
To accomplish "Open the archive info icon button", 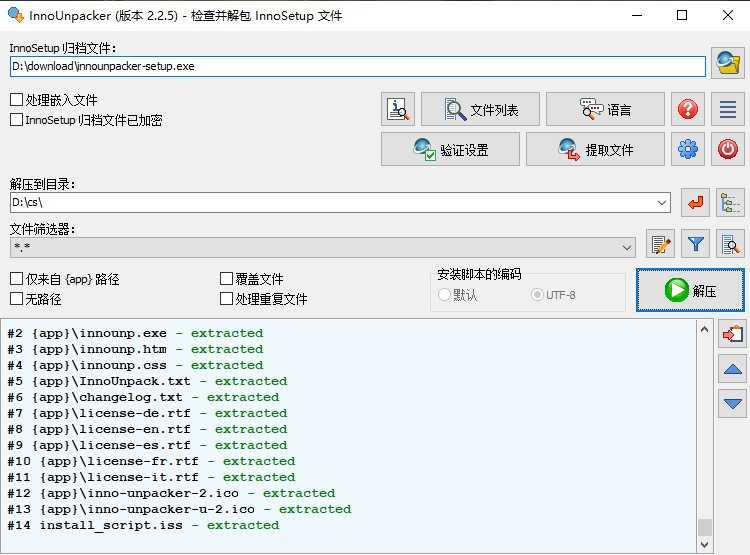I will pos(397,109).
